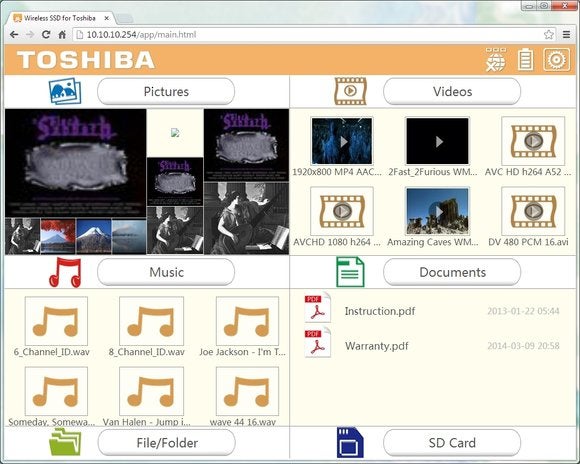Screen dimensions: 580x464
Task: Open DV 480 PCM 16.avi video icon
Action: [x=533, y=211]
